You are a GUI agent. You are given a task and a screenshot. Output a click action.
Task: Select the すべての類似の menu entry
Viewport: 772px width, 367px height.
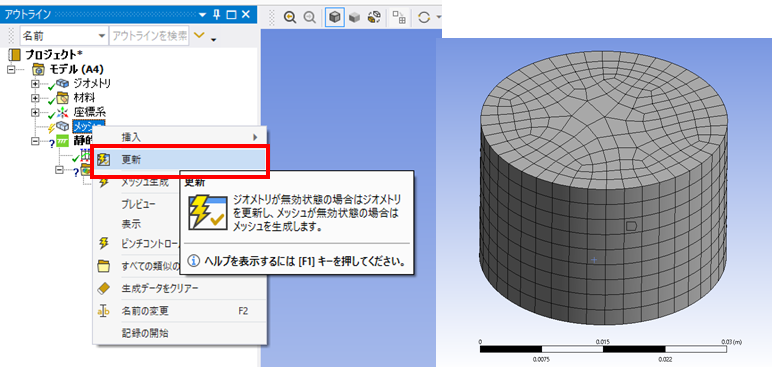click(x=150, y=267)
